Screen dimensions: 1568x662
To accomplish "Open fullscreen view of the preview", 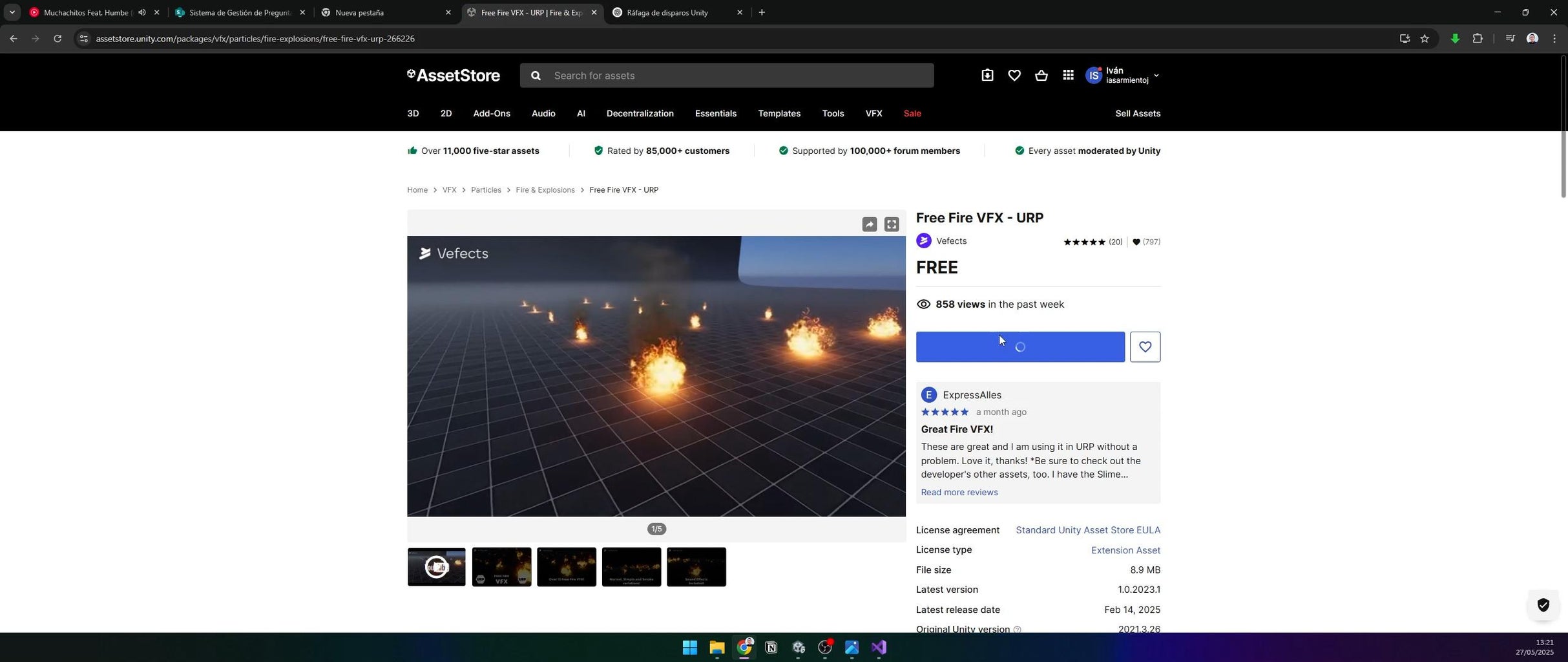I will (x=892, y=224).
